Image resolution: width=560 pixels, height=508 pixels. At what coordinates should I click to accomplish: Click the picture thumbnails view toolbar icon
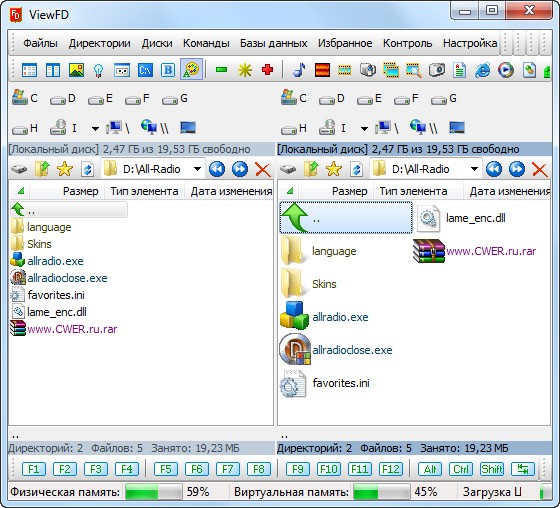point(76,70)
